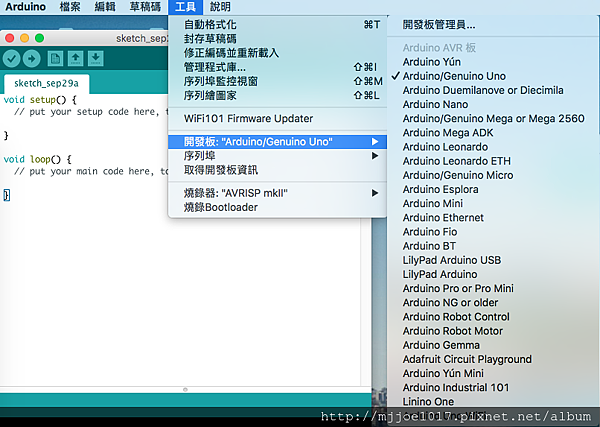Select the Arduino Robot Motor board
This screenshot has height=427, width=600.
coord(493,331)
